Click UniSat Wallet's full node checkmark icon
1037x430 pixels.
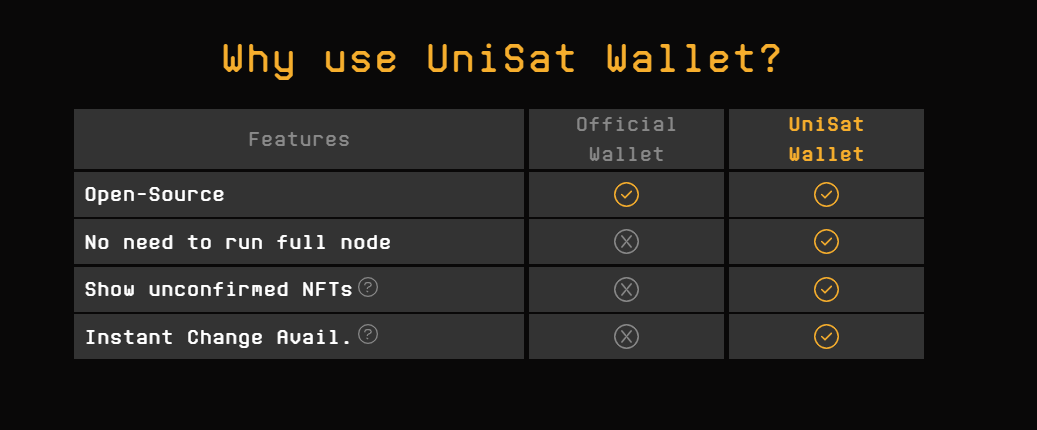click(x=826, y=242)
